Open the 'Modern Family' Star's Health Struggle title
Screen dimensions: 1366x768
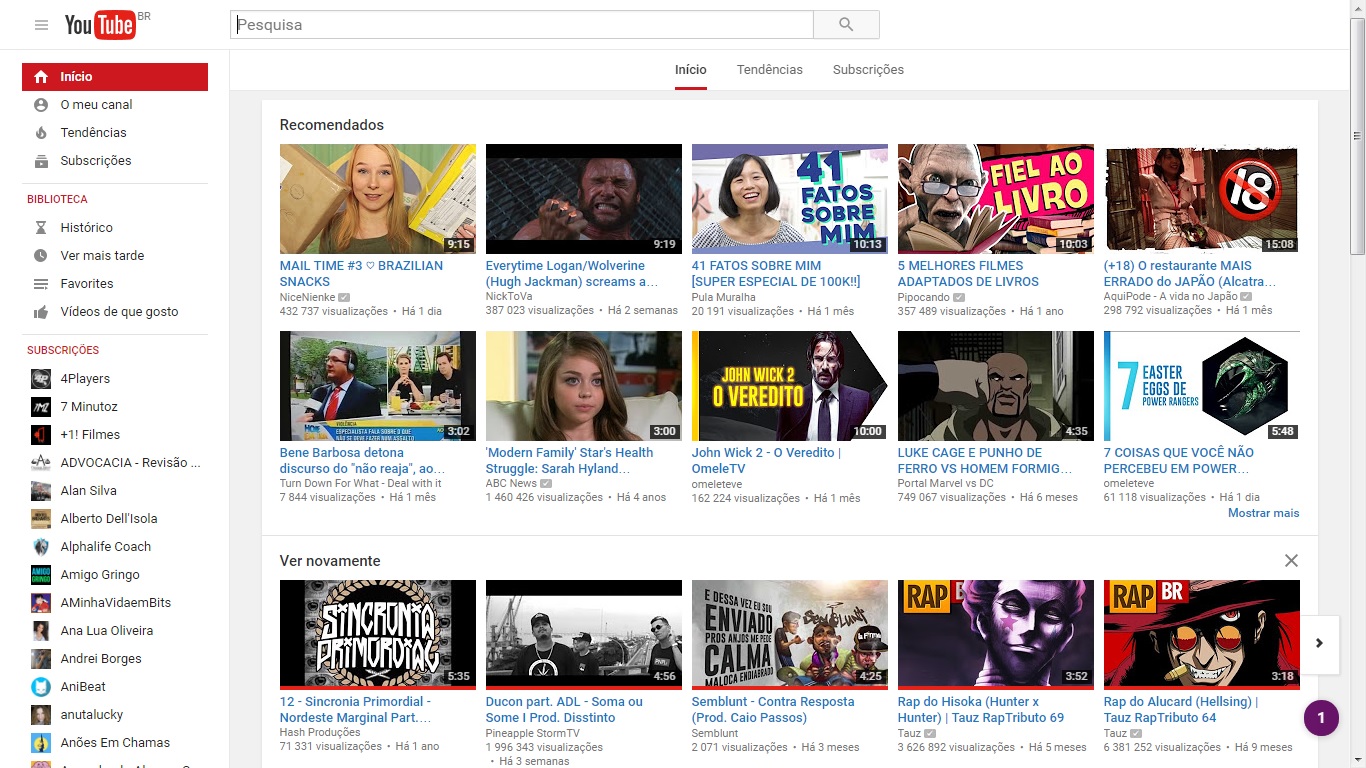[x=569, y=461]
